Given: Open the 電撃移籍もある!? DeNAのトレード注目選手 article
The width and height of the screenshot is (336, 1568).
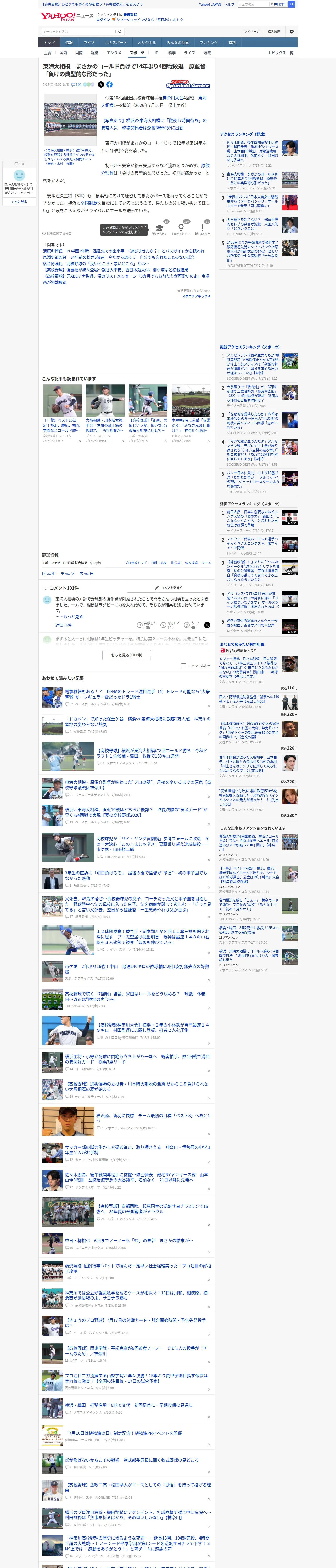Looking at the screenshot, I should pos(137,694).
